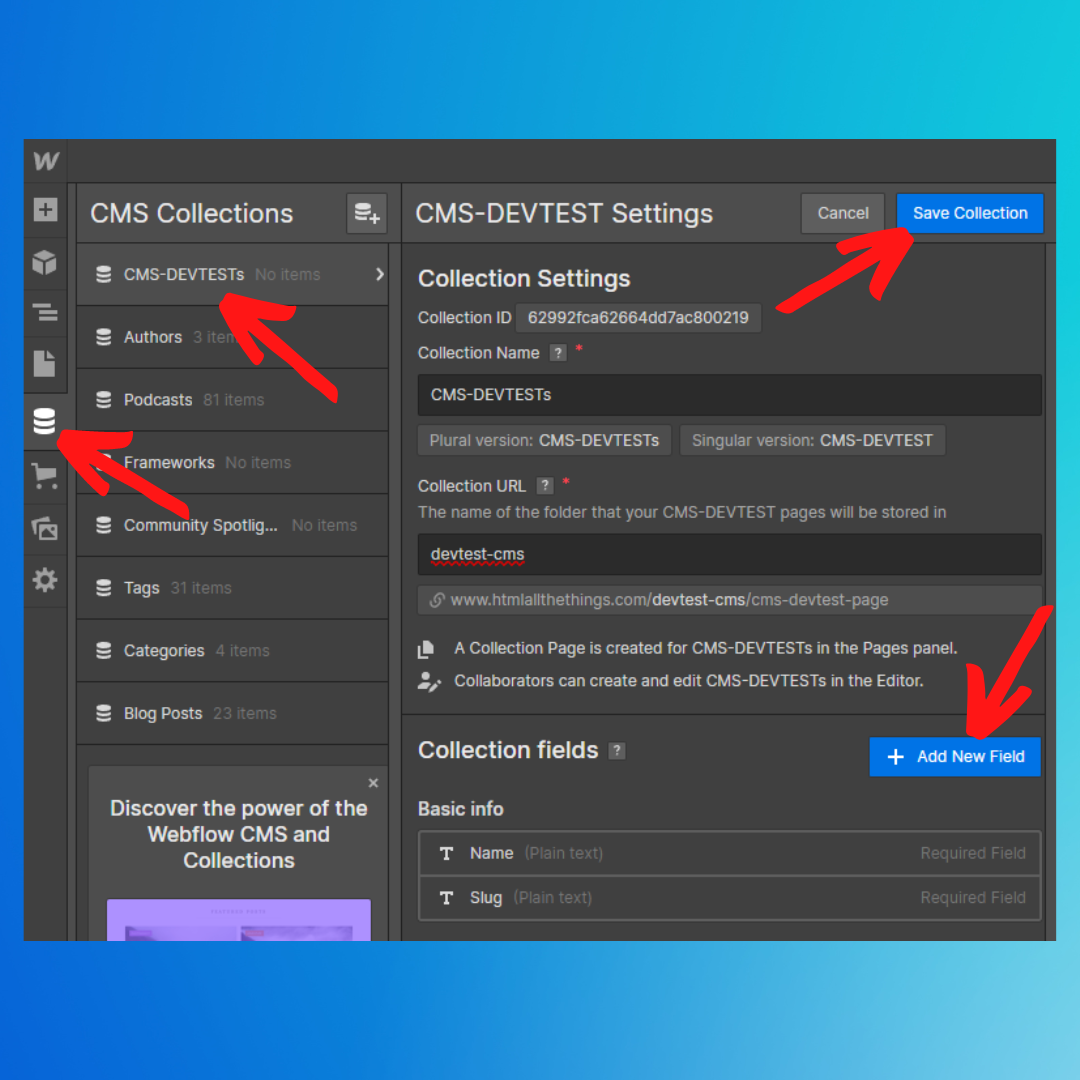Open the Blog Posts collection
Image resolution: width=1080 pixels, height=1080 pixels.
233,713
